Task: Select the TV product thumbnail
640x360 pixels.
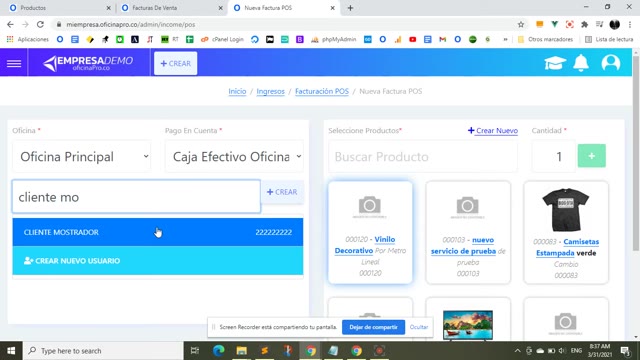Action: coord(468,325)
